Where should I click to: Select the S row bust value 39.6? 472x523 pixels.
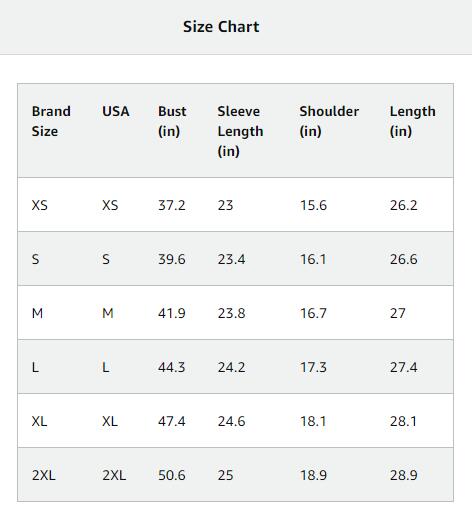(172, 259)
